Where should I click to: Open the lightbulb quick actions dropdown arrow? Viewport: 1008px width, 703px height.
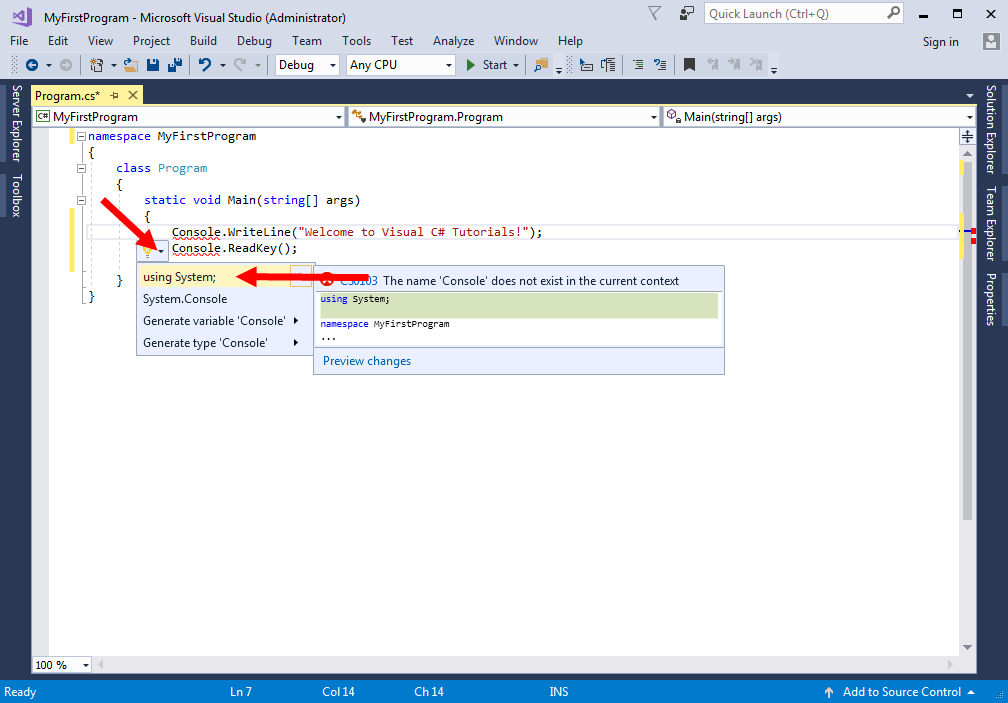pos(161,251)
